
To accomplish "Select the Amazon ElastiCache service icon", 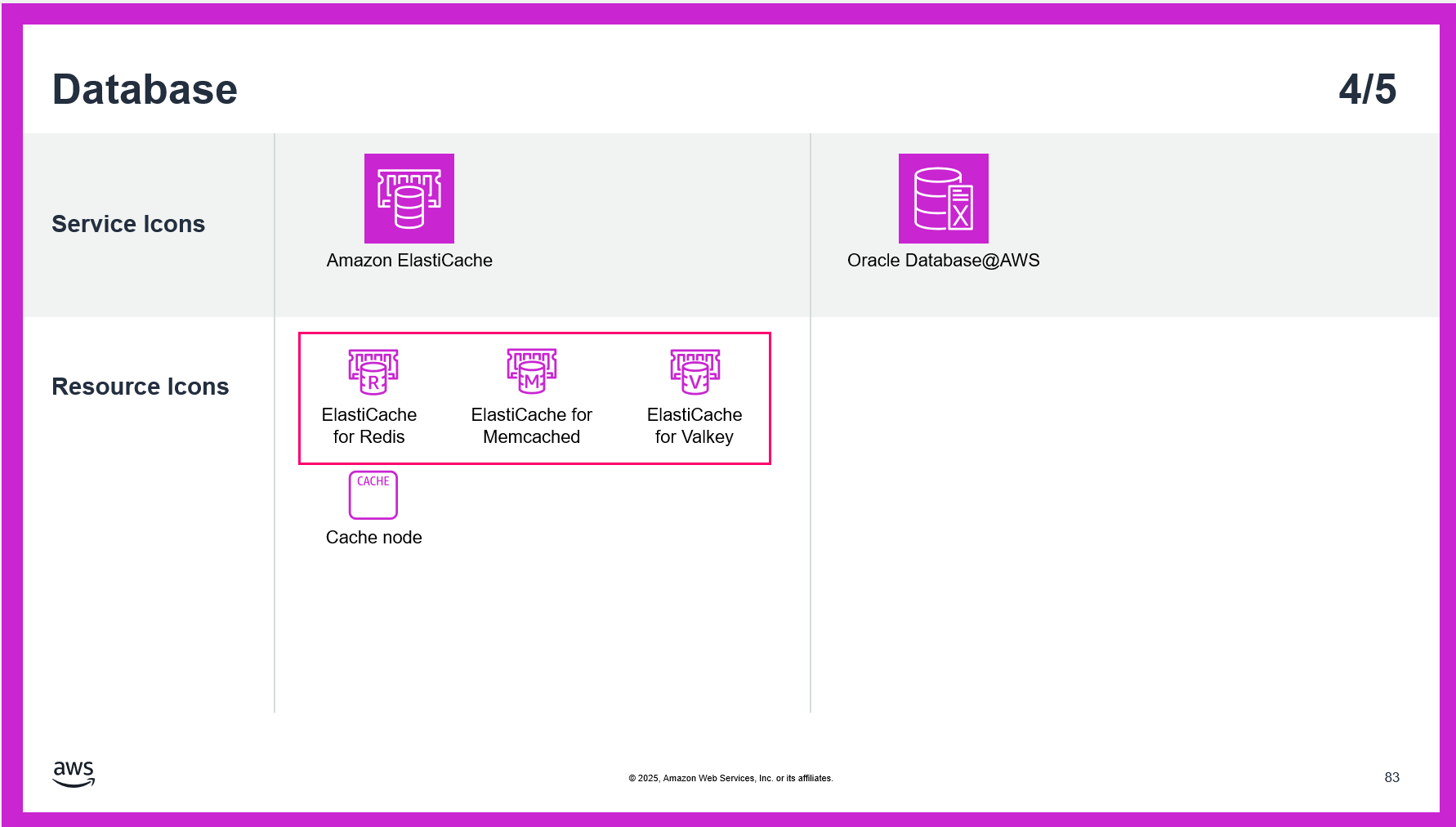I will [409, 199].
